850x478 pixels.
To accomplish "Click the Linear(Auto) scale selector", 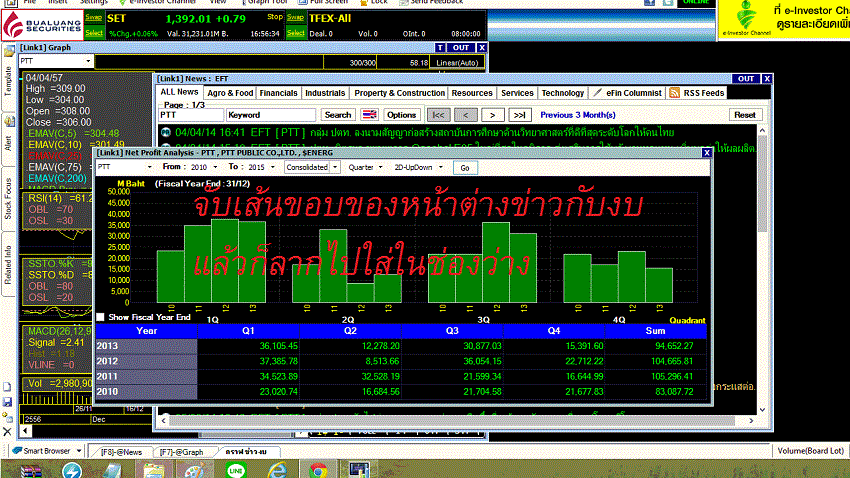I will pyautogui.click(x=457, y=63).
